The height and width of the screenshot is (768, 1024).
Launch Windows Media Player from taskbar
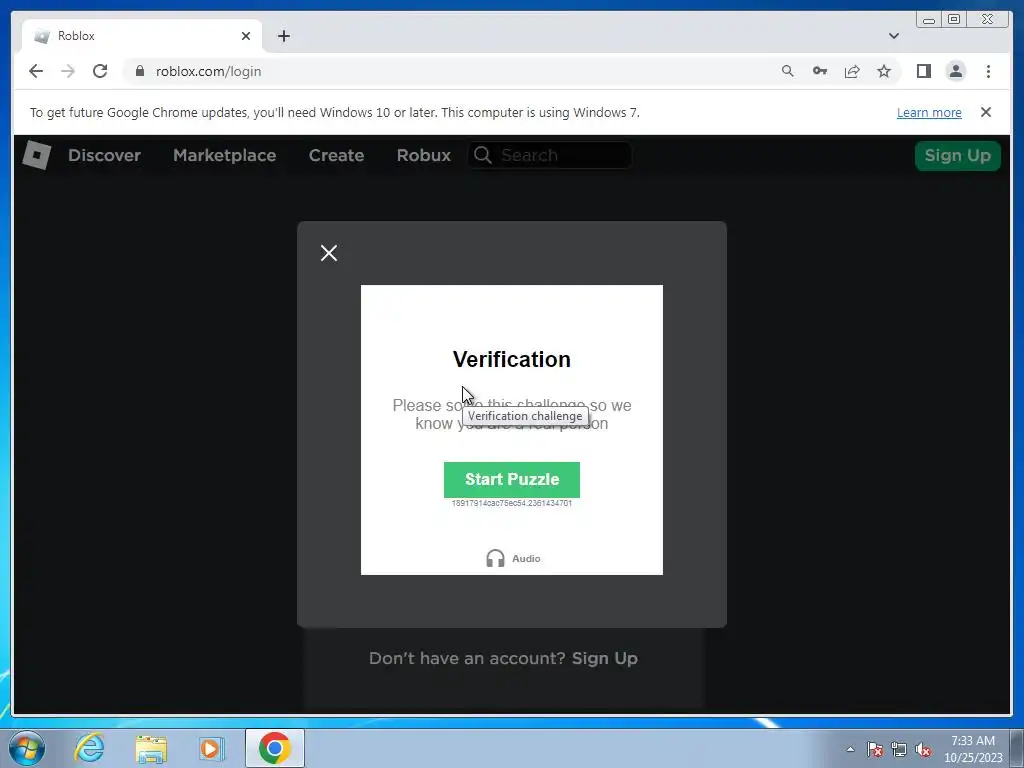tap(211, 748)
